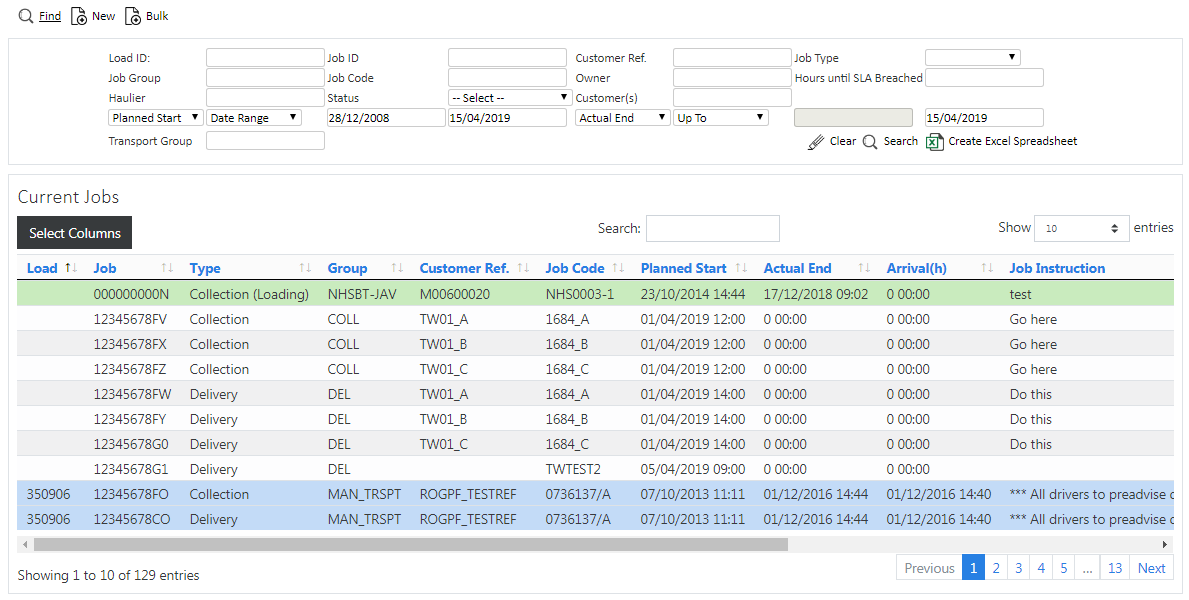The width and height of the screenshot is (1189, 600).
Task: Click the table Search input box
Action: (713, 228)
